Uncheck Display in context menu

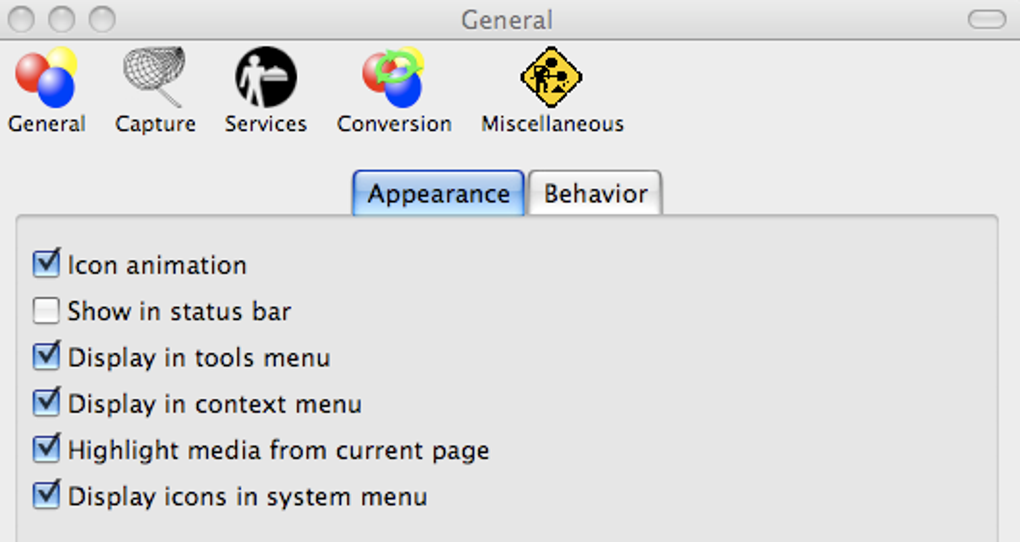[x=46, y=403]
